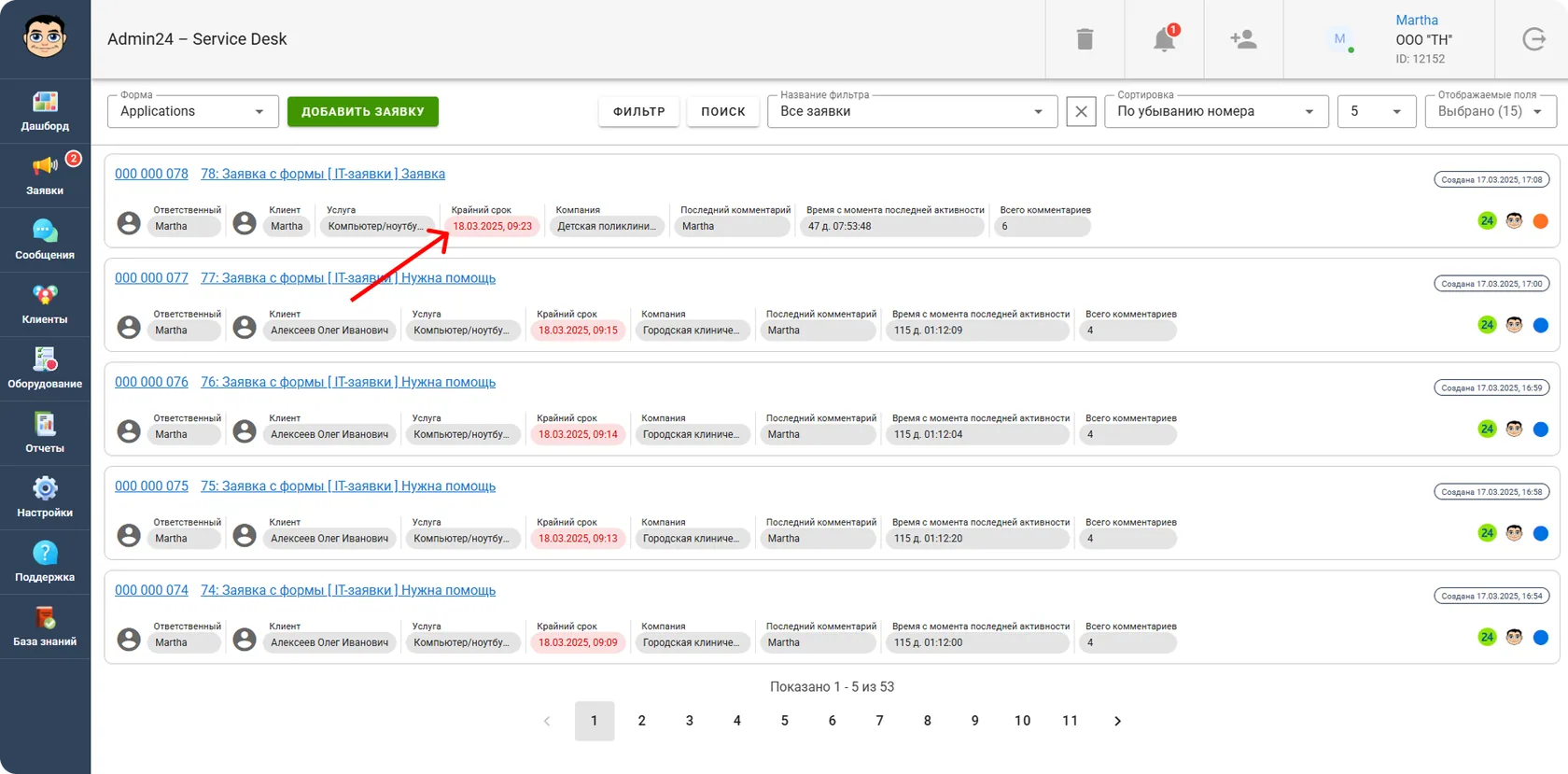This screenshot has width=1568, height=774.
Task: Go to pagination page 2
Action: 642,721
